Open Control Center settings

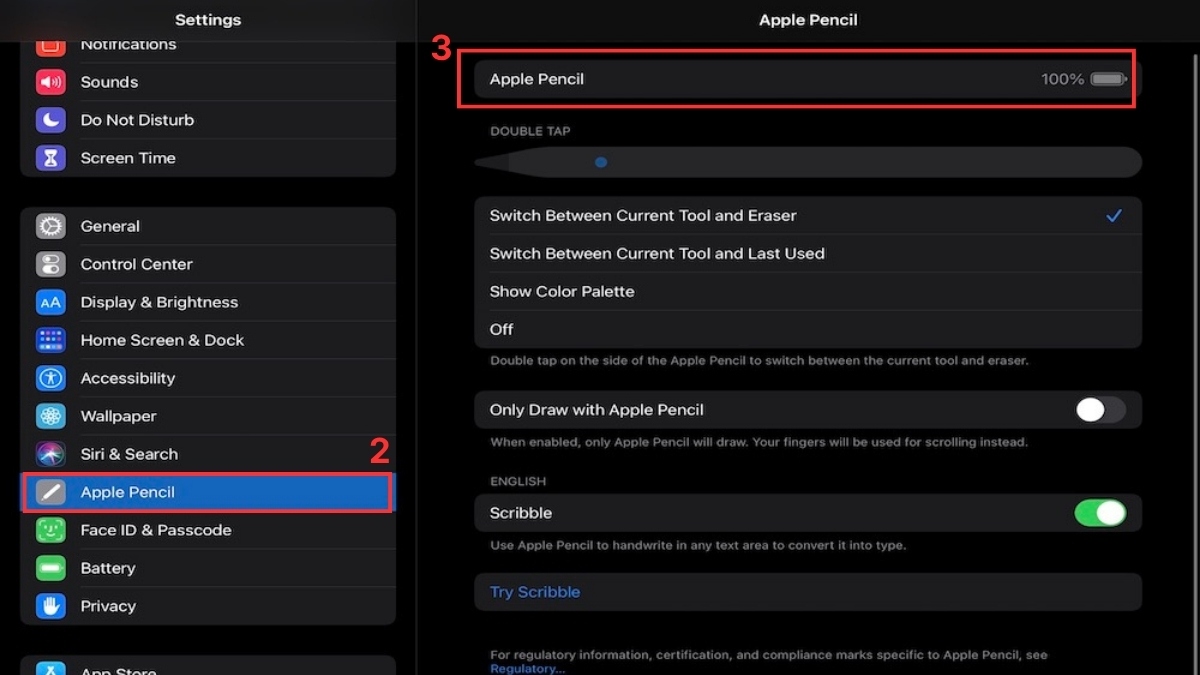pos(208,264)
